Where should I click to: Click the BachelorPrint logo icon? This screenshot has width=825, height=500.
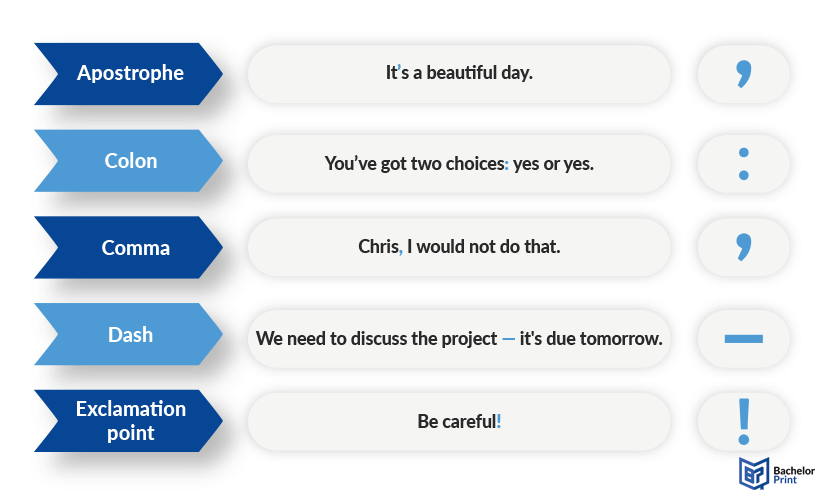(754, 473)
